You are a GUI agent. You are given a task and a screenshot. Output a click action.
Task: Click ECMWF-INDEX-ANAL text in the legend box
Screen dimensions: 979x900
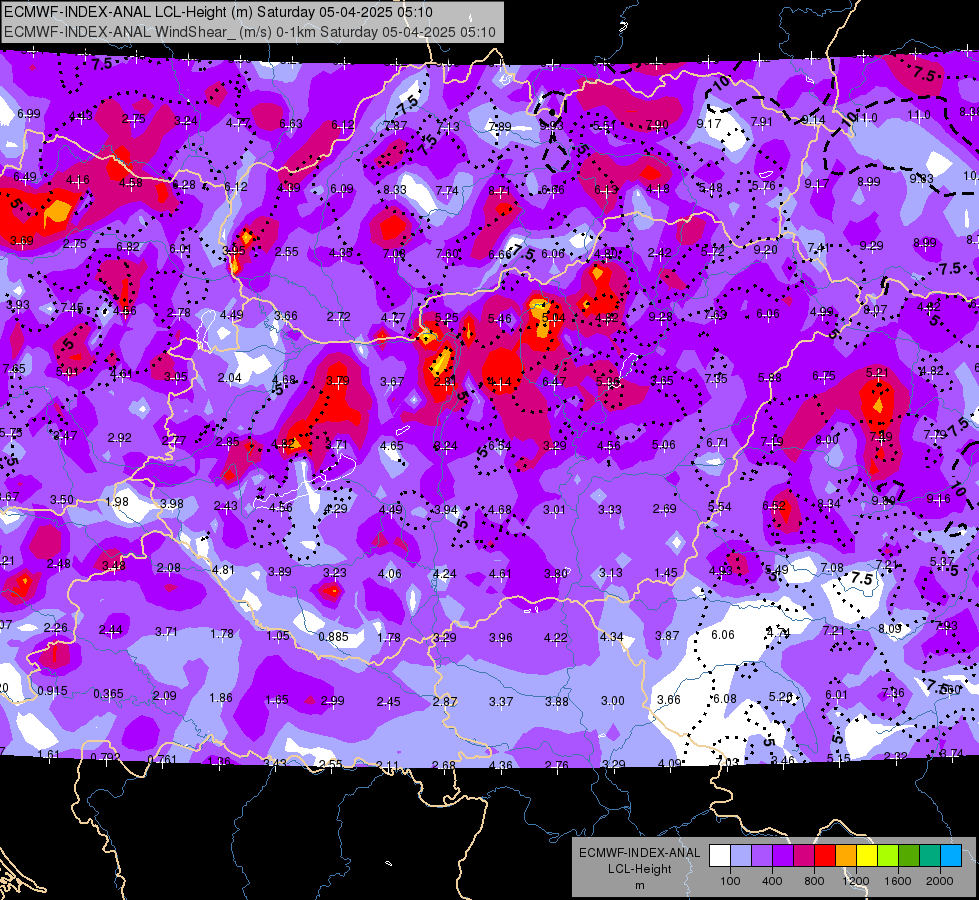[639, 853]
